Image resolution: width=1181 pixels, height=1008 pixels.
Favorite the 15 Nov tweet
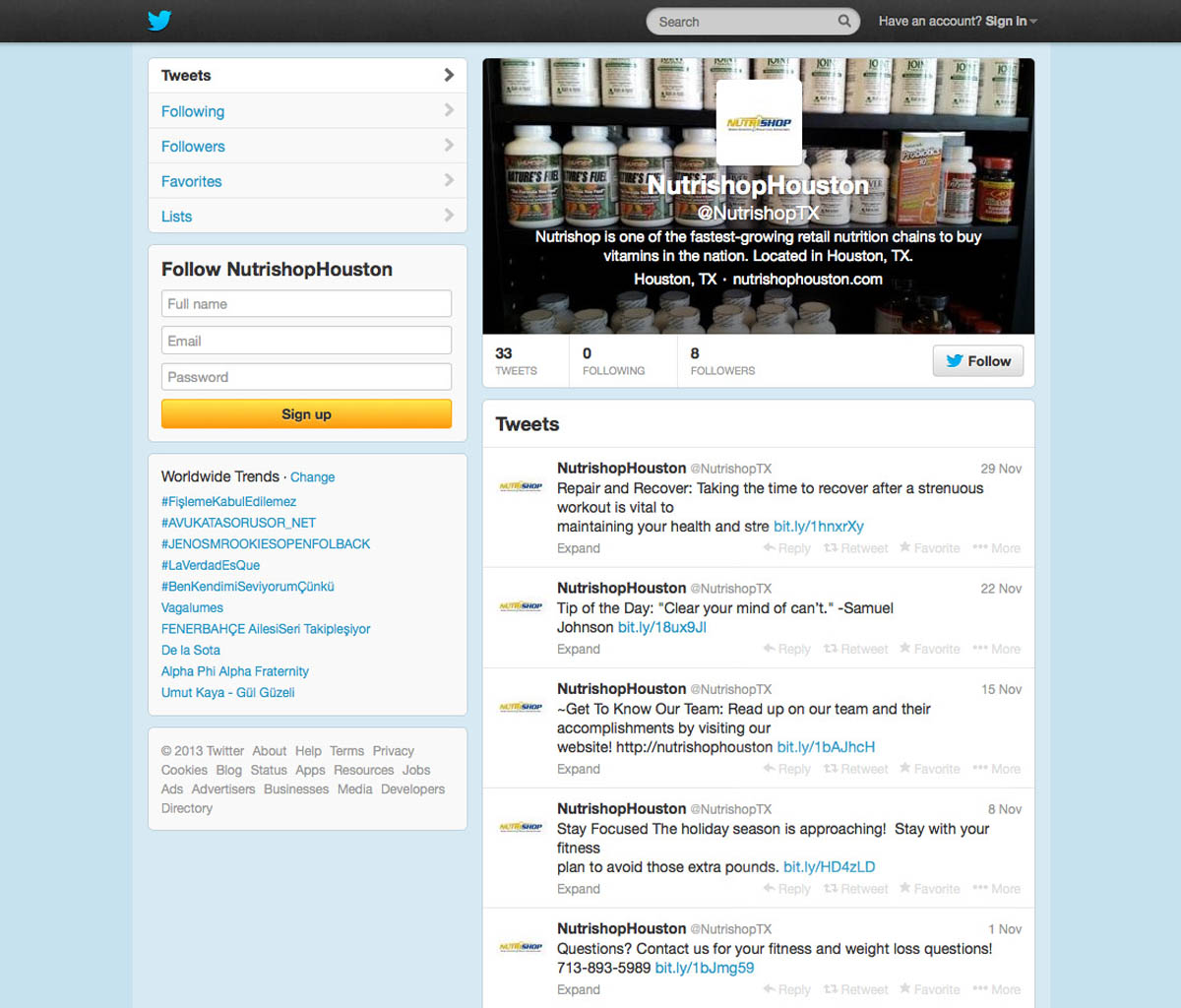[929, 769]
